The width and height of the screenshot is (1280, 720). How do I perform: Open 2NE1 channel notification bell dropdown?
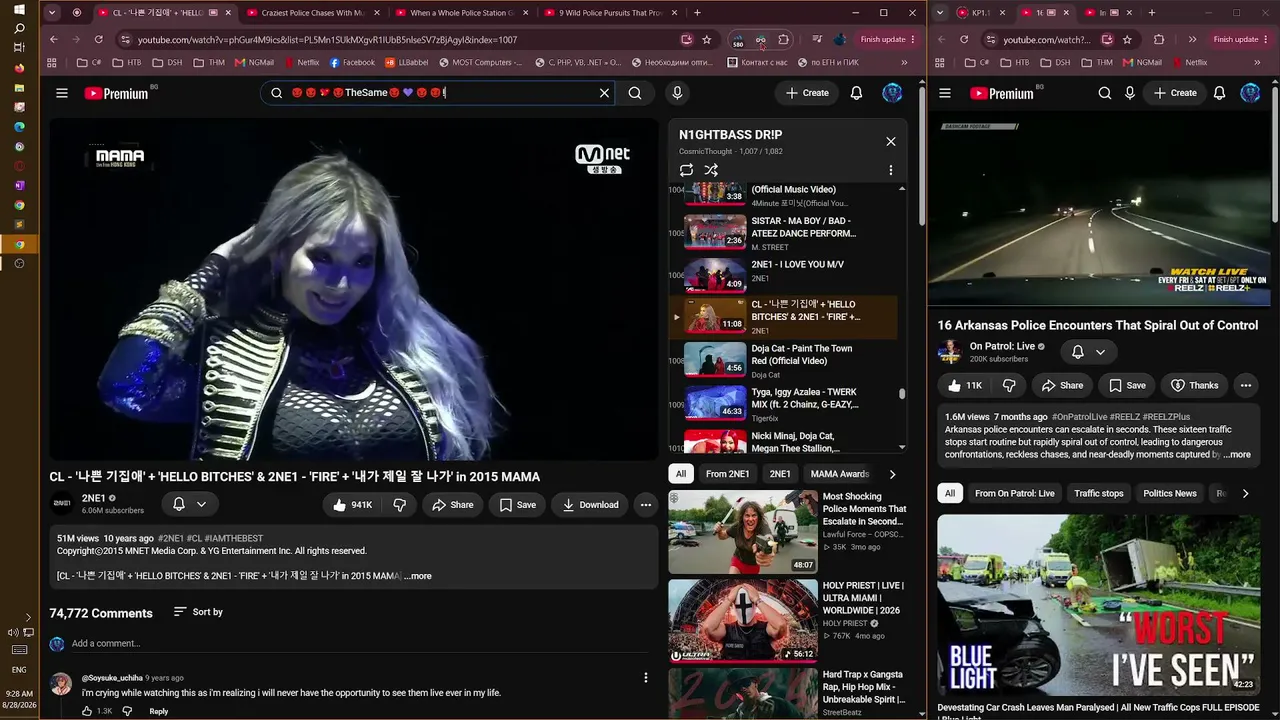pos(190,505)
